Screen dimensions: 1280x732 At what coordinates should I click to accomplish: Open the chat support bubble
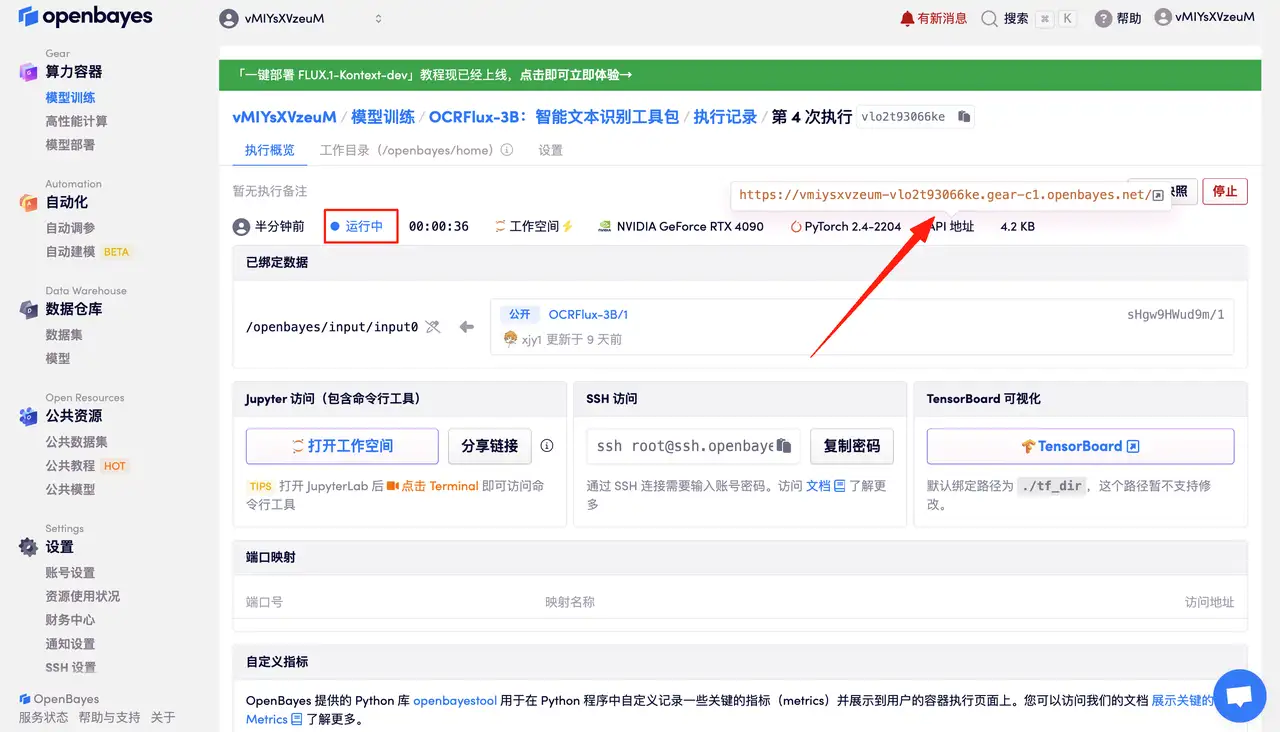click(x=1239, y=696)
